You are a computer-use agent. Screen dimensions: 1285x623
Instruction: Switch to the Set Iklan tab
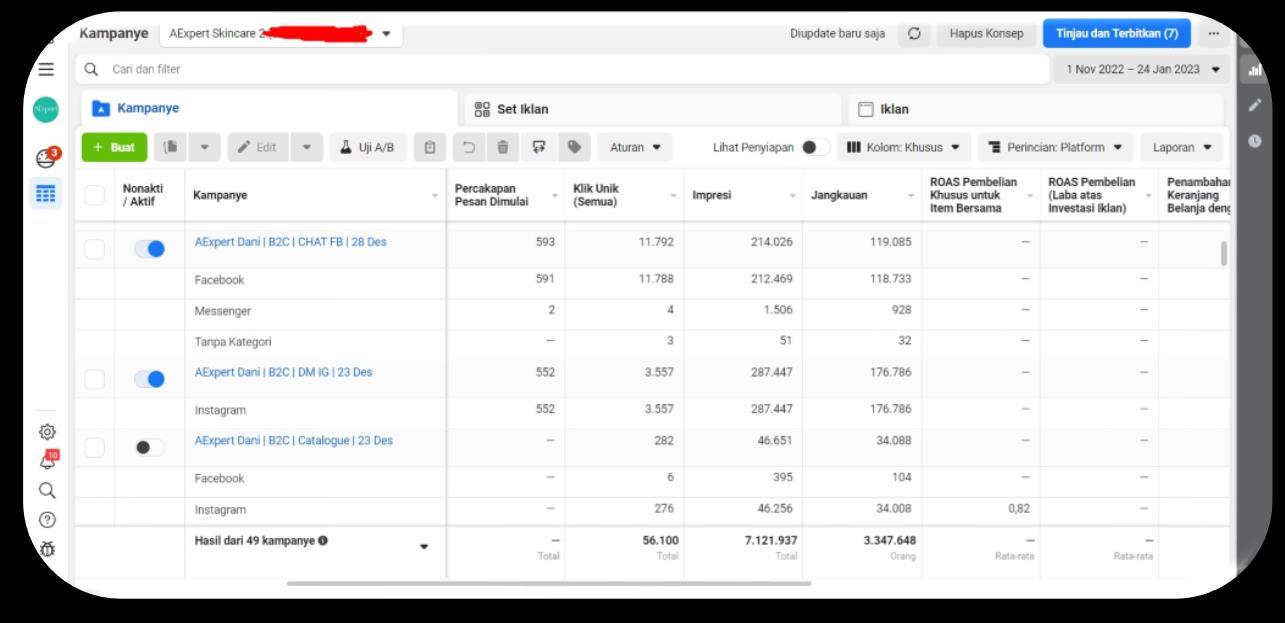(x=653, y=109)
